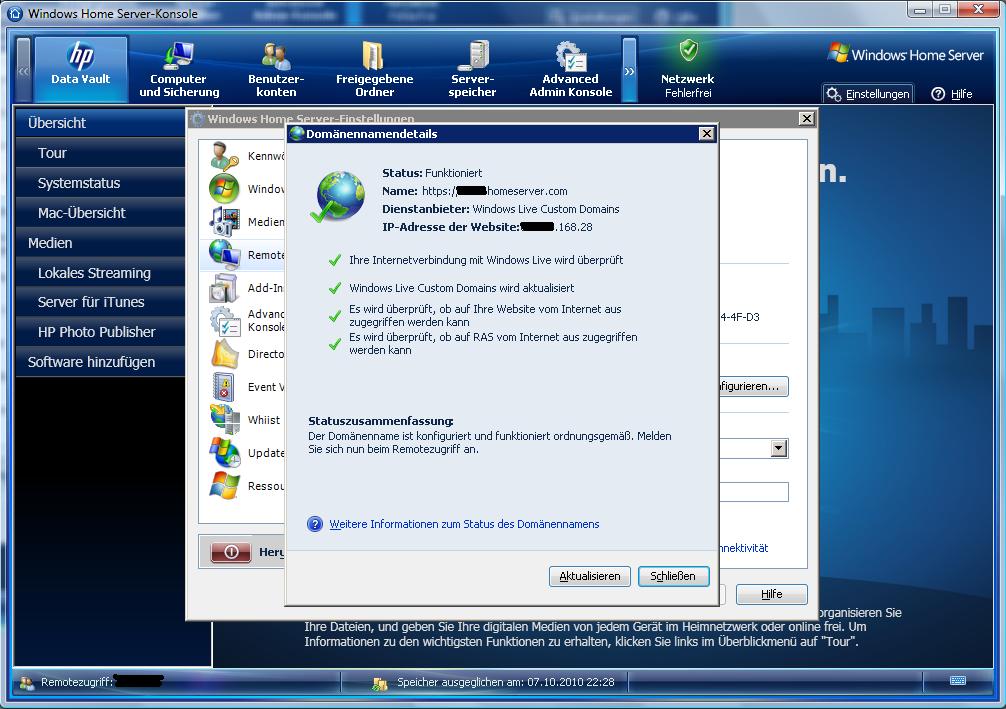
Task: Click the console title bar home icon
Action: 15,13
